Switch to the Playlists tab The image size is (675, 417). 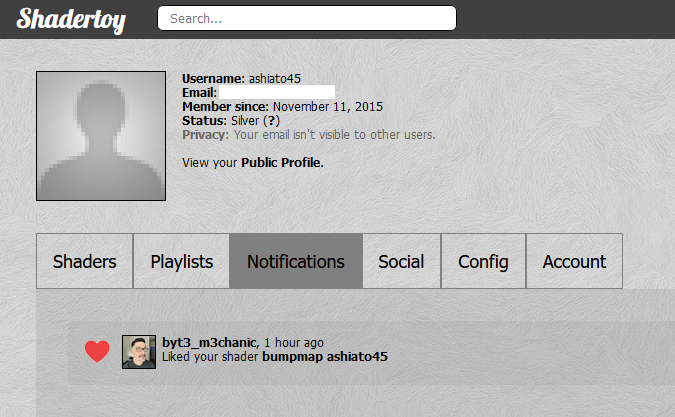(x=181, y=261)
